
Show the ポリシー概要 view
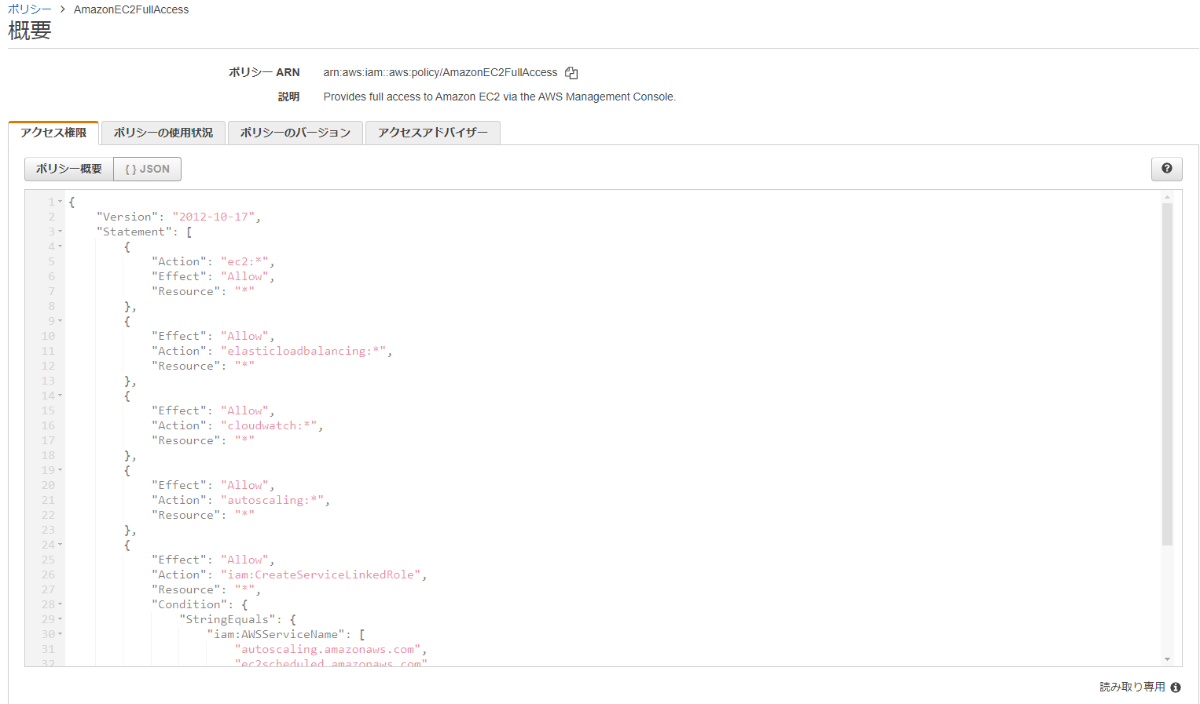point(69,169)
